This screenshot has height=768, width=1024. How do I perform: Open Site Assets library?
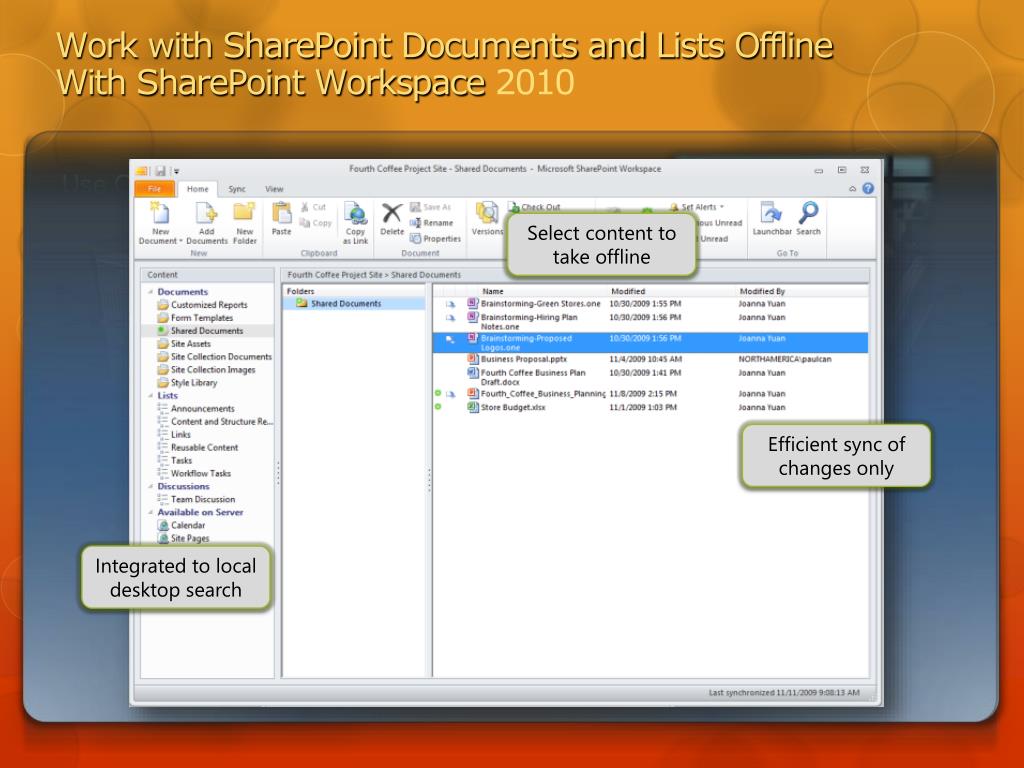click(191, 344)
